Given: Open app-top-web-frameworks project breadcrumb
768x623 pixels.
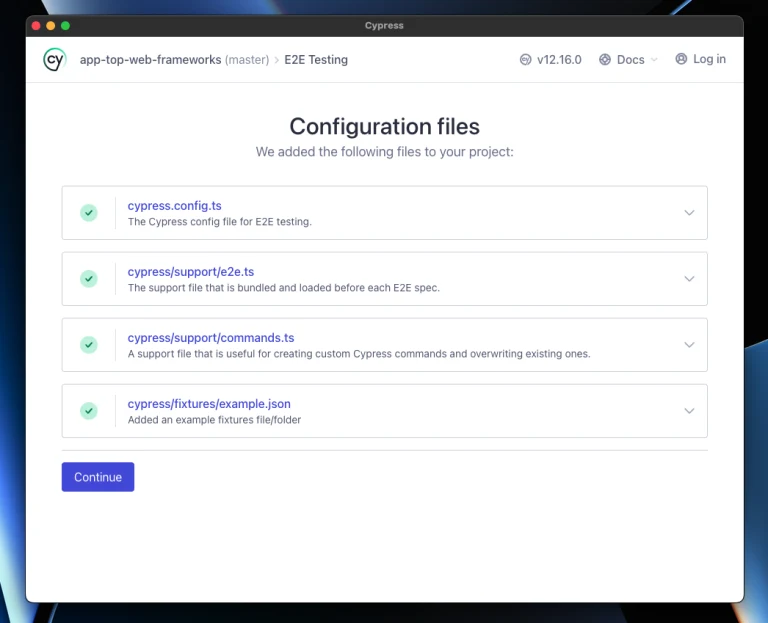Looking at the screenshot, I should coord(150,60).
